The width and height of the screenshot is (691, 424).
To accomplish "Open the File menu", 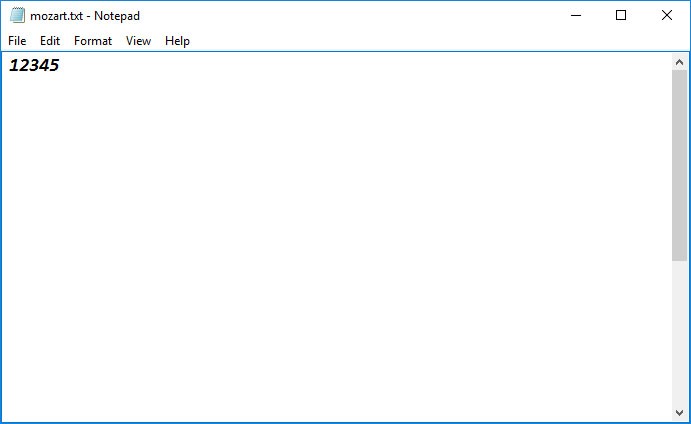I will tap(17, 41).
